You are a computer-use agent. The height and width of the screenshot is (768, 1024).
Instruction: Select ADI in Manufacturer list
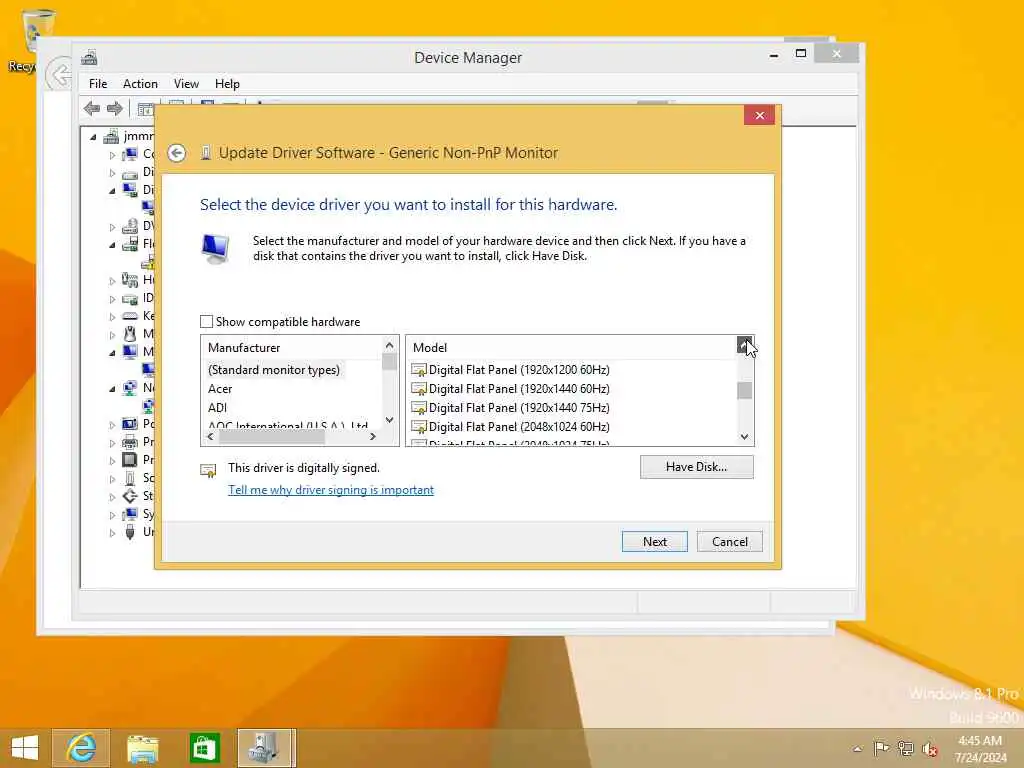click(217, 408)
